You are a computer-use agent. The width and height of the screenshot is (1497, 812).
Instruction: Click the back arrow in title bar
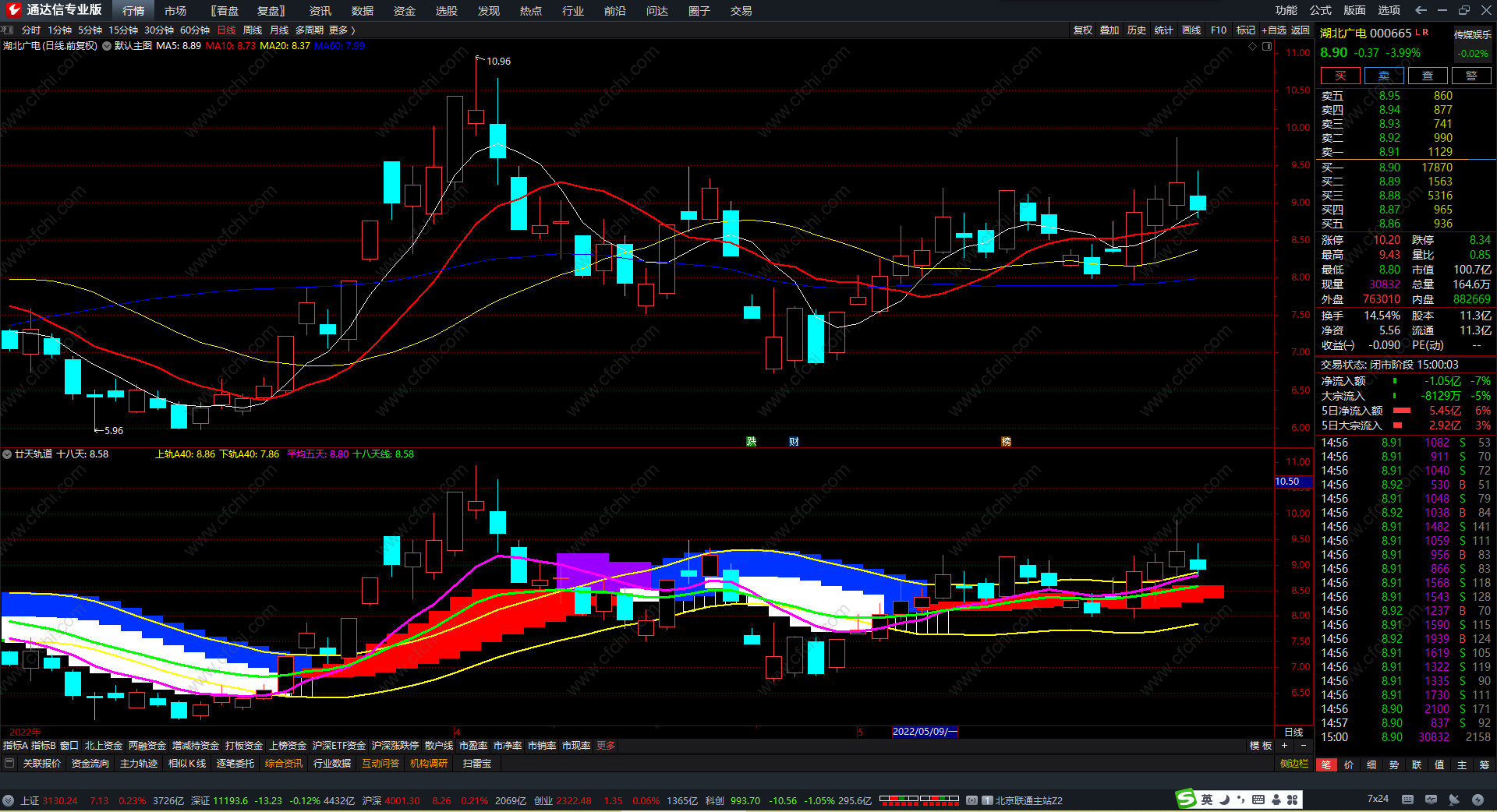pyautogui.click(x=1421, y=10)
